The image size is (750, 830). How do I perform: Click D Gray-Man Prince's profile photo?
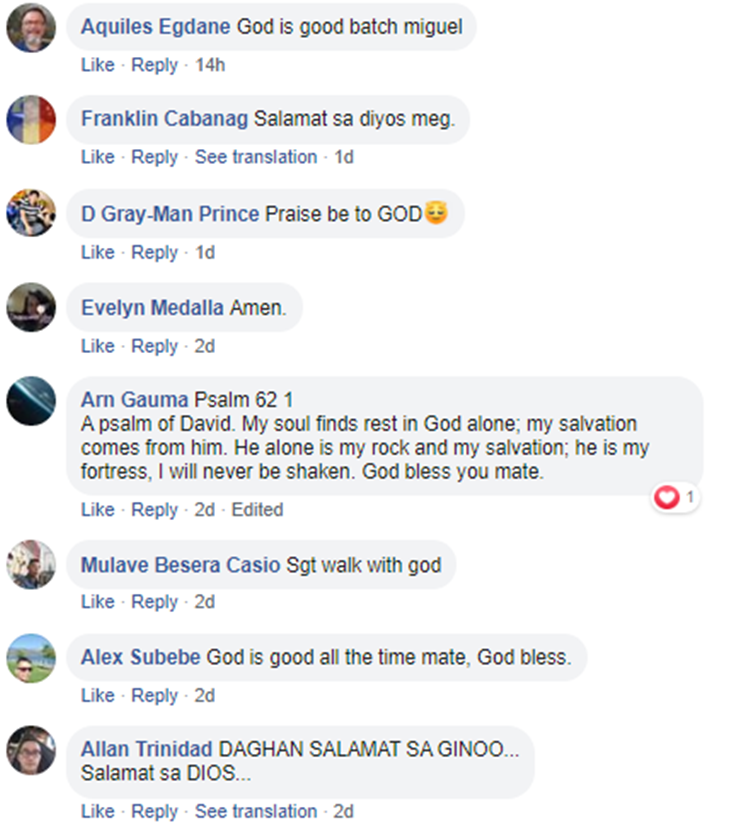point(31,213)
